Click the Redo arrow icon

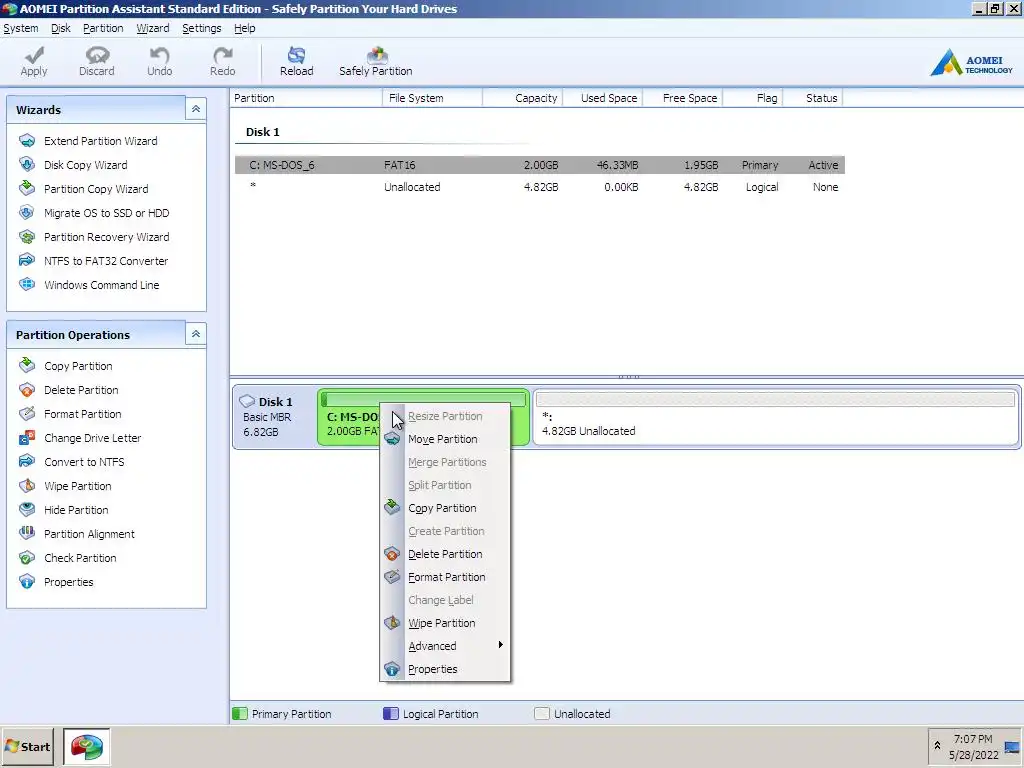[223, 55]
